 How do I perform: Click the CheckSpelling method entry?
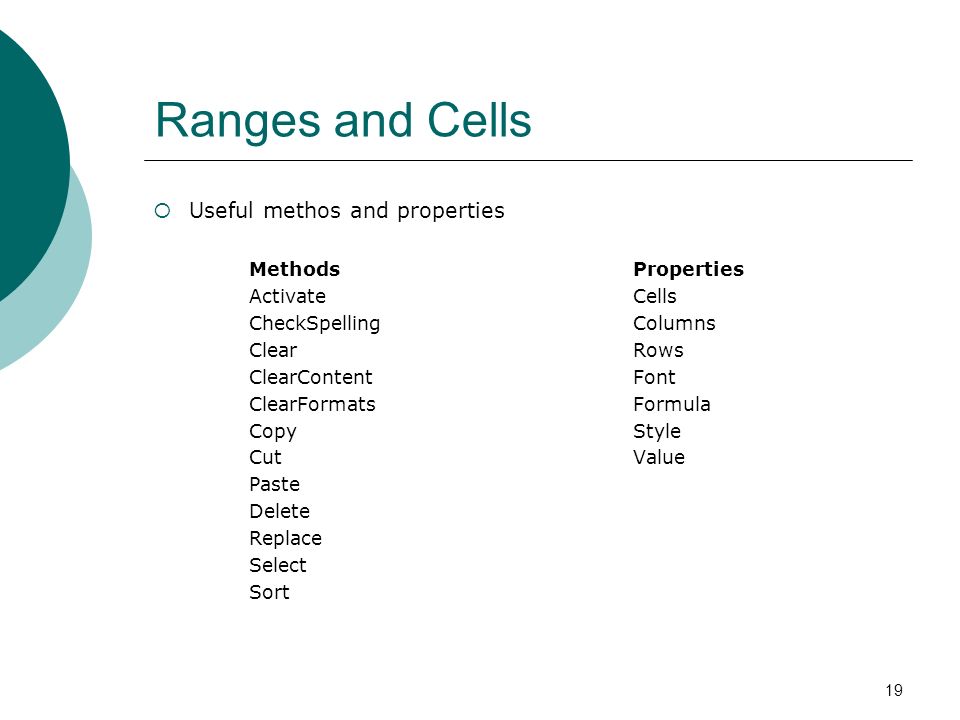pyautogui.click(x=315, y=324)
